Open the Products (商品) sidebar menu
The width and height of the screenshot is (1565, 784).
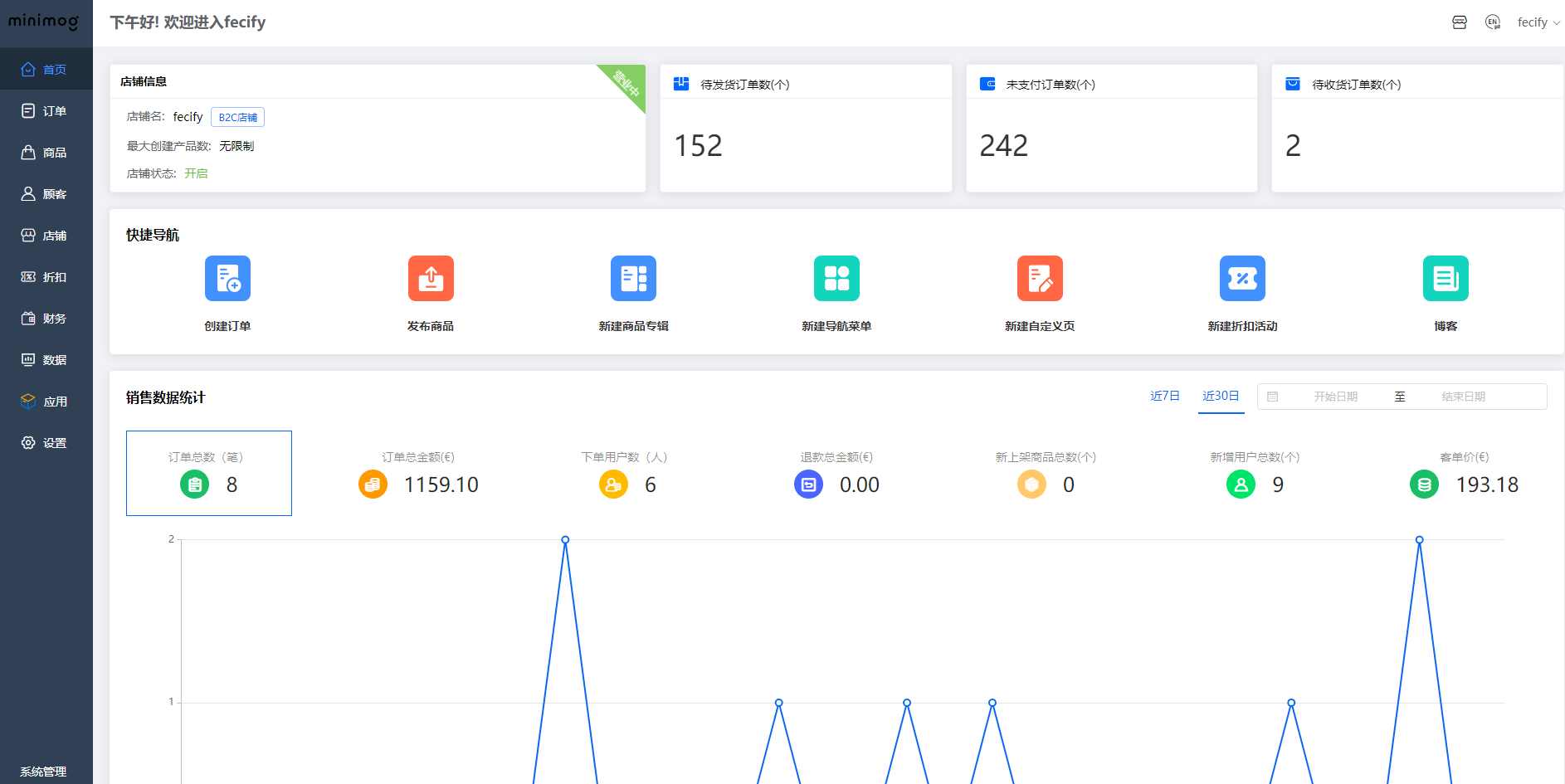pyautogui.click(x=46, y=153)
